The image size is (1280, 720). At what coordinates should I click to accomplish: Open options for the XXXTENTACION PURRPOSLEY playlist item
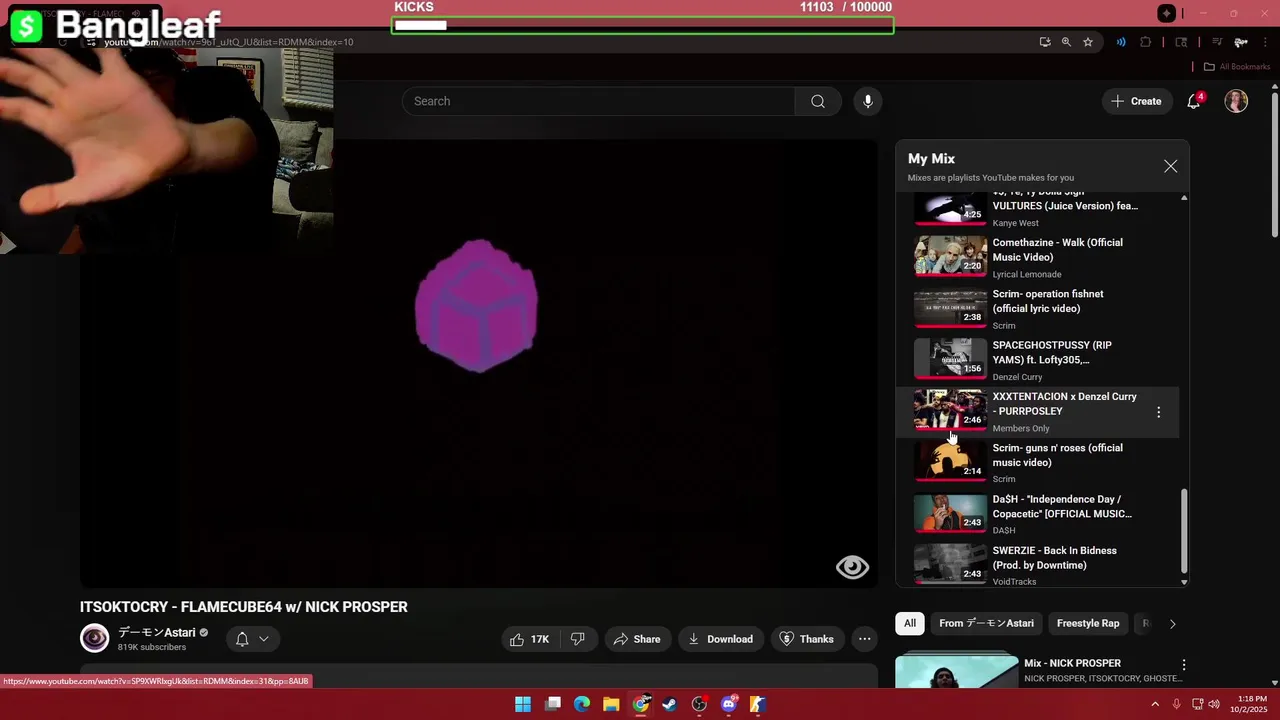pyautogui.click(x=1159, y=412)
